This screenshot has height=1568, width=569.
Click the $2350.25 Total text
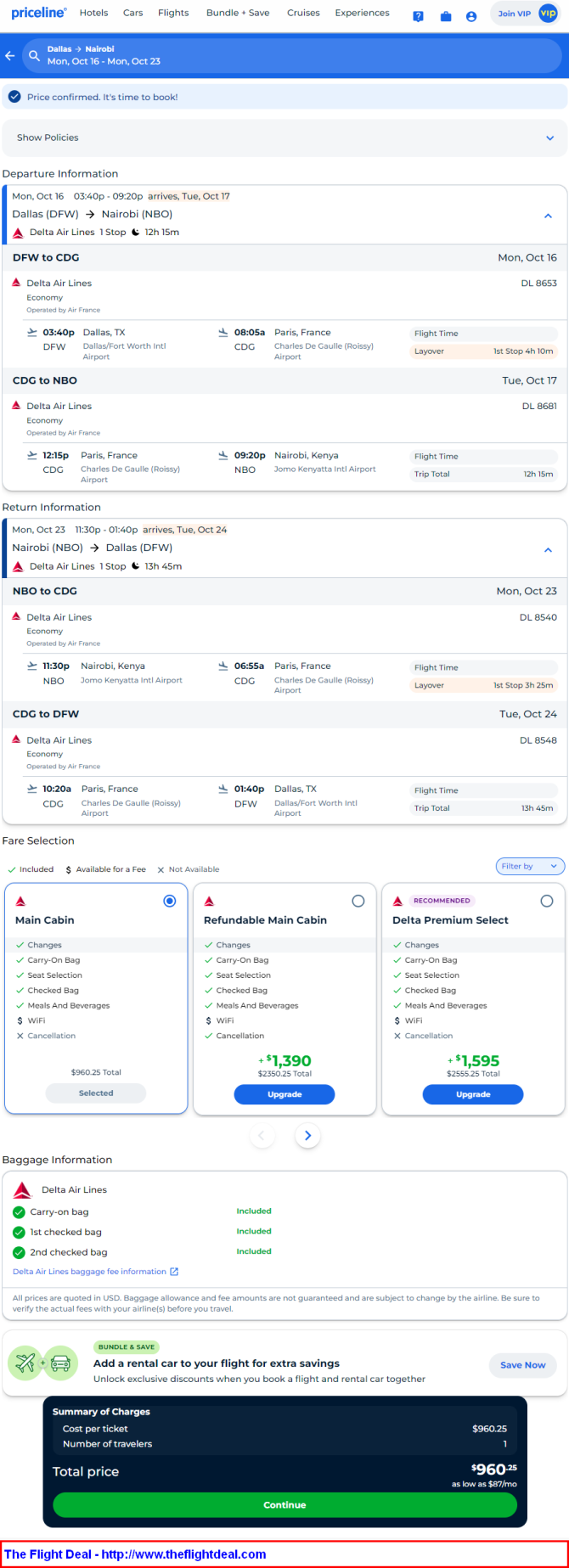[284, 1074]
